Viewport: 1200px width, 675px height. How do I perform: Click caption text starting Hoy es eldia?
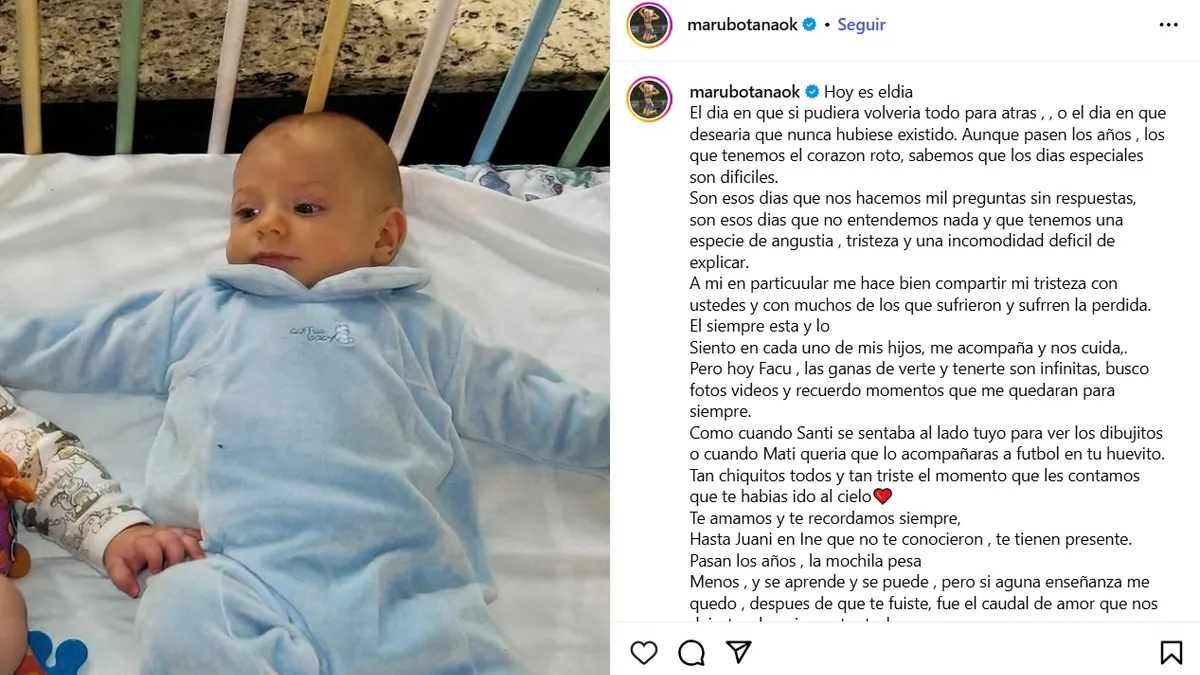click(868, 92)
